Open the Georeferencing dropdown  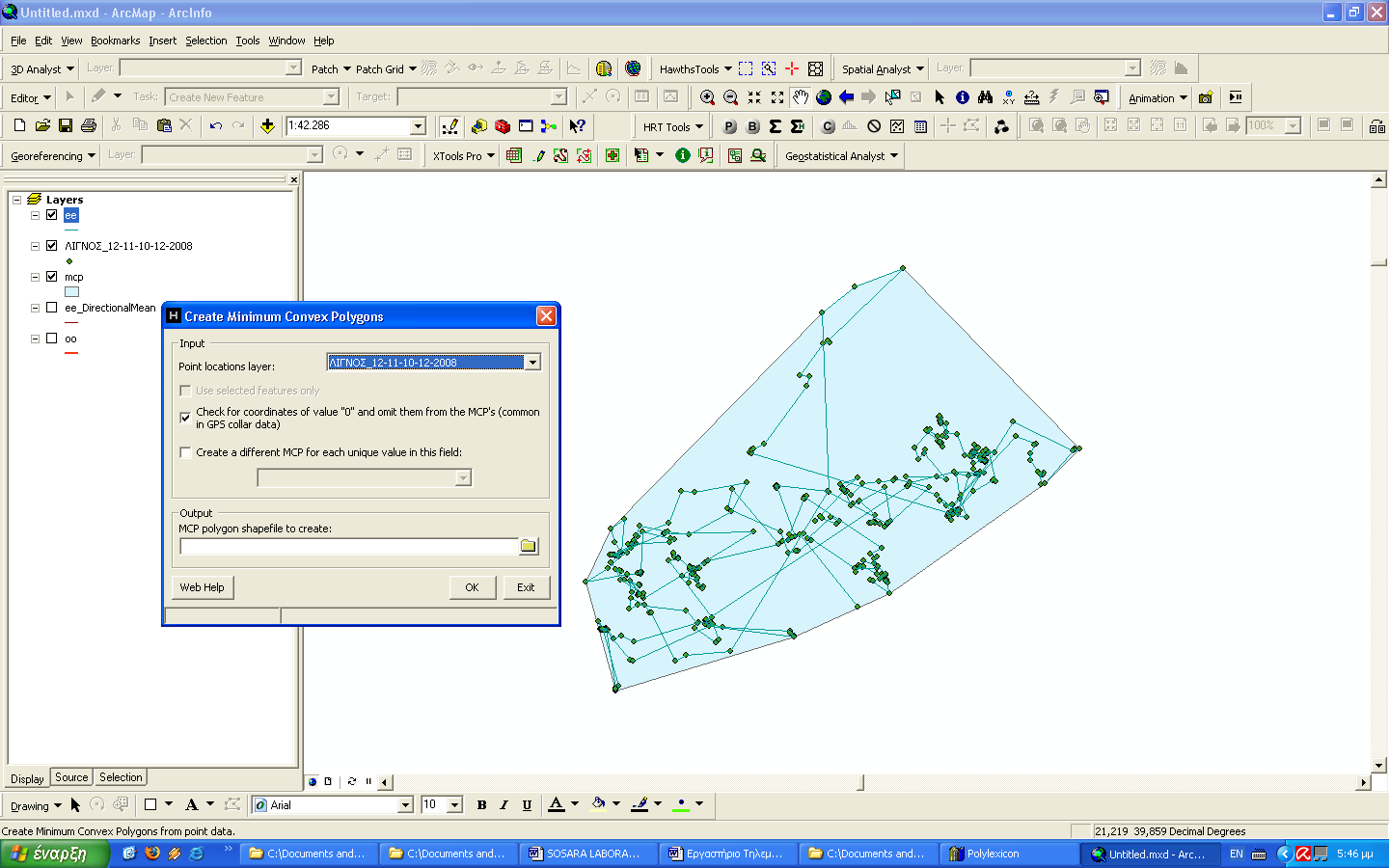click(x=53, y=155)
